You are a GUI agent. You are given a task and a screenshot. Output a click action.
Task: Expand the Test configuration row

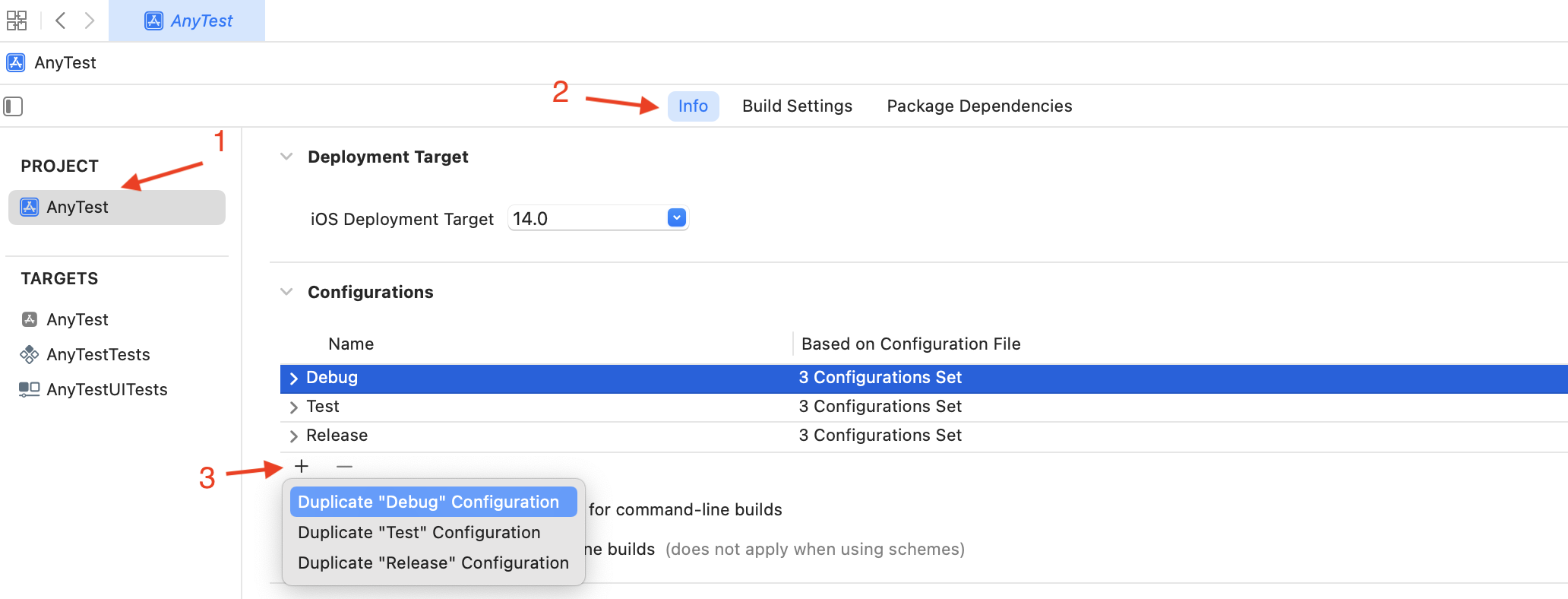click(294, 407)
